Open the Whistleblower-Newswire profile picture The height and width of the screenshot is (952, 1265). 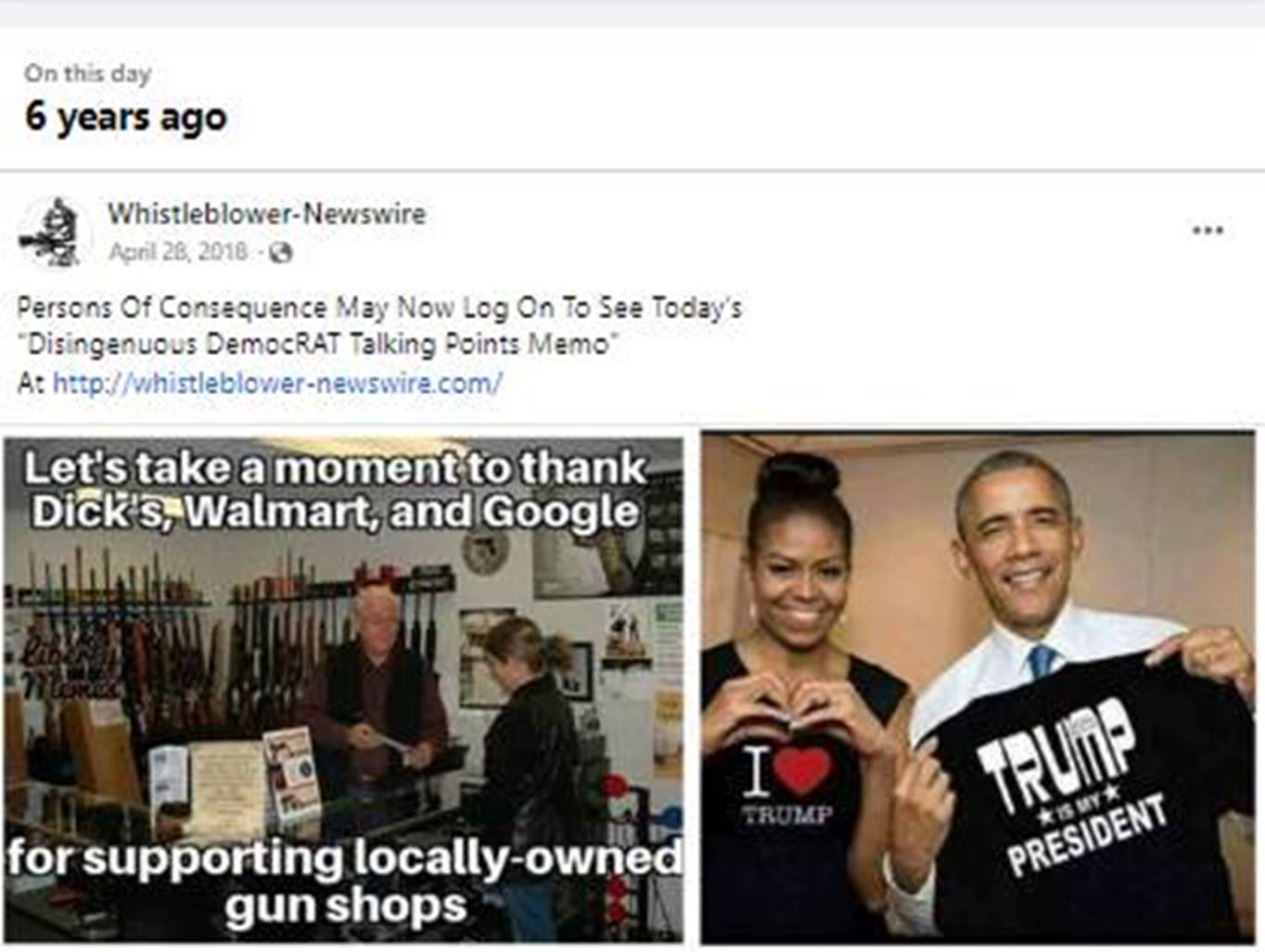pos(53,232)
